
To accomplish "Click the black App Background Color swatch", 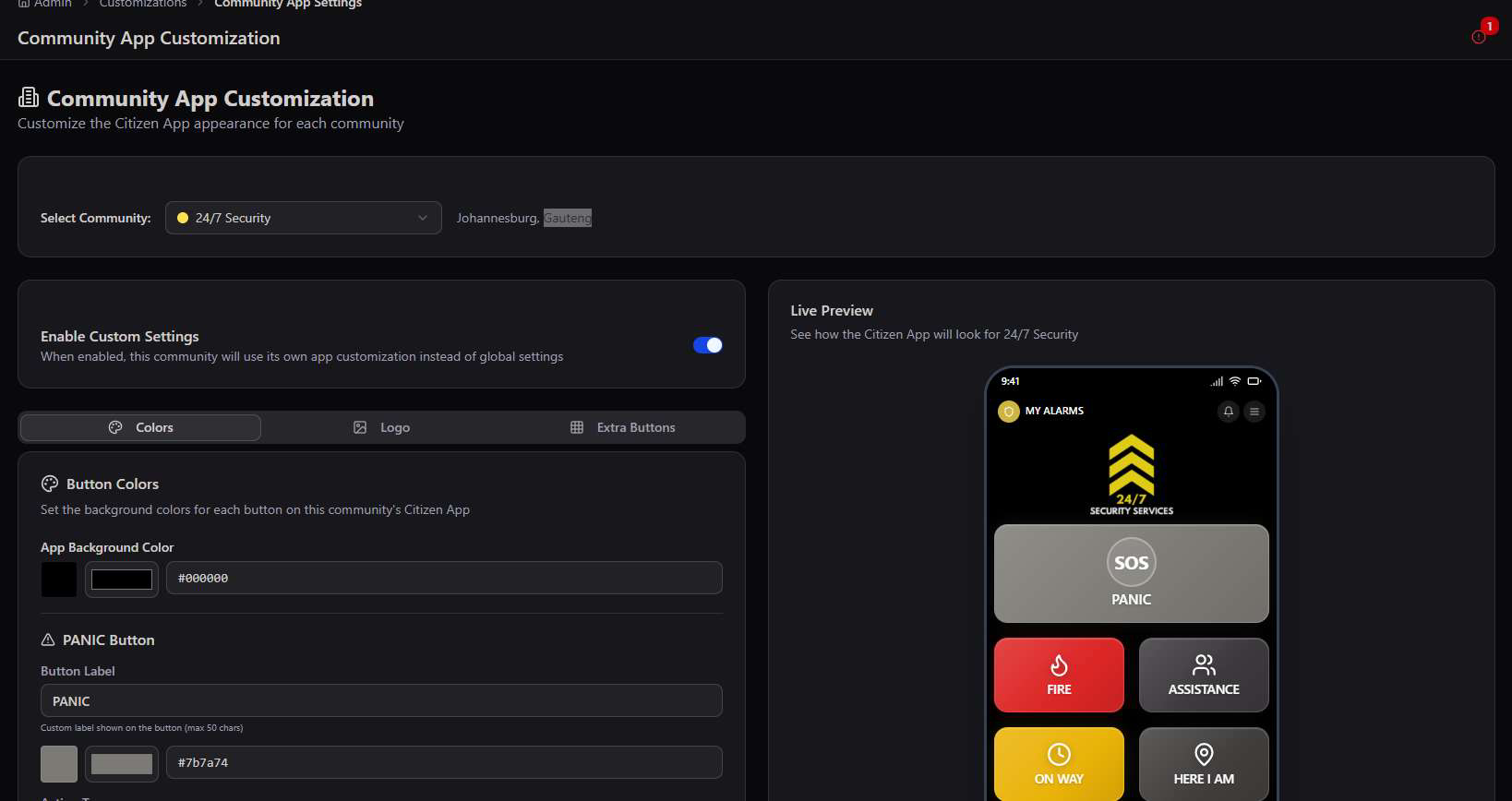I will pos(59,580).
